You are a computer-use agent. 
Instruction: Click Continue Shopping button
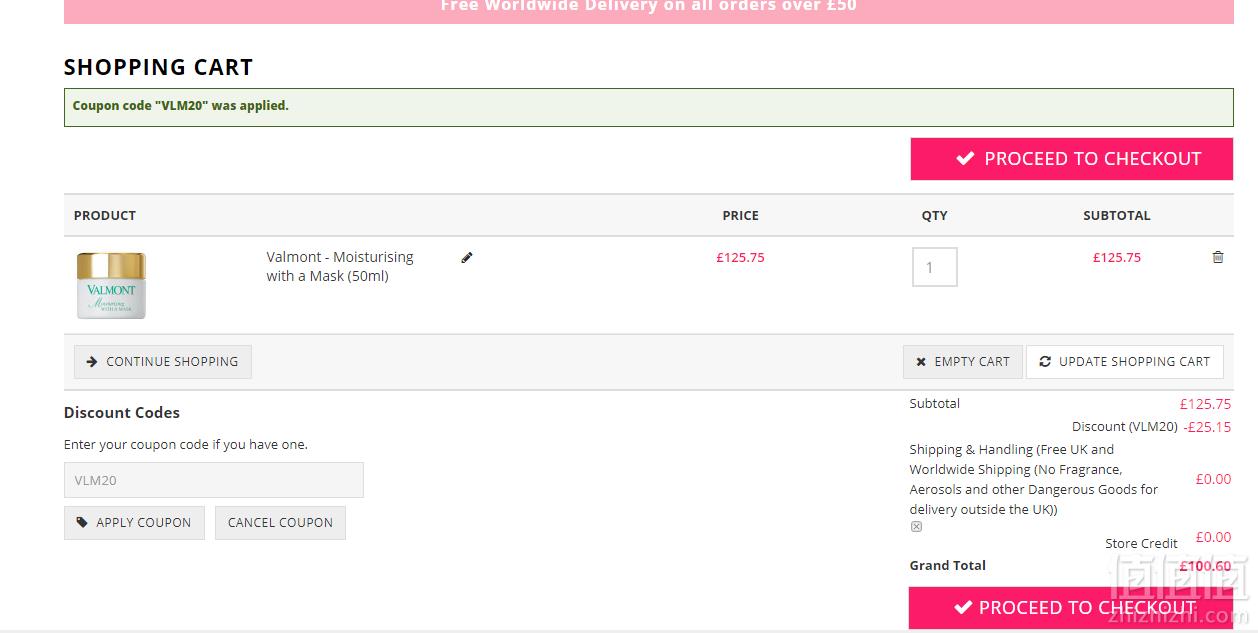click(x=163, y=362)
